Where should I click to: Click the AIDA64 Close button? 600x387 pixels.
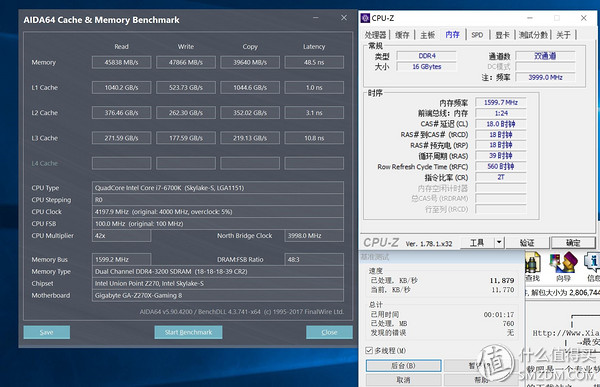(329, 332)
